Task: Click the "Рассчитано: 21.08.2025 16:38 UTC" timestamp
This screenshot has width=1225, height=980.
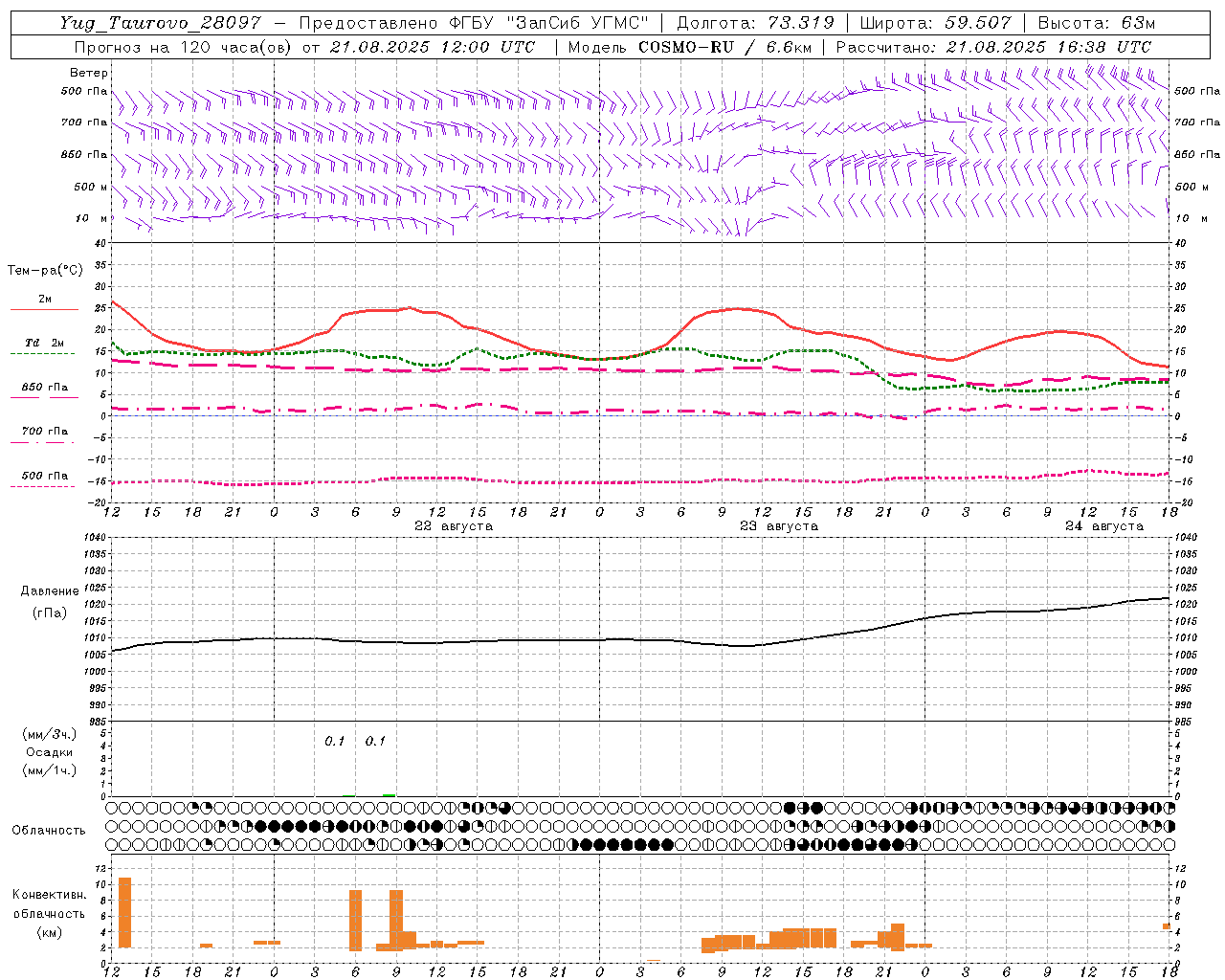Action: coord(993,47)
